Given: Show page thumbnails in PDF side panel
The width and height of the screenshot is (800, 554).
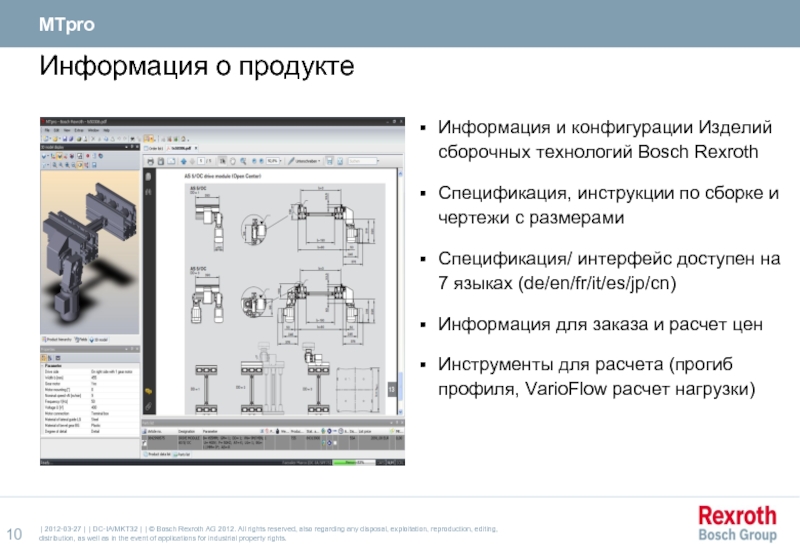Looking at the screenshot, I should [x=148, y=177].
